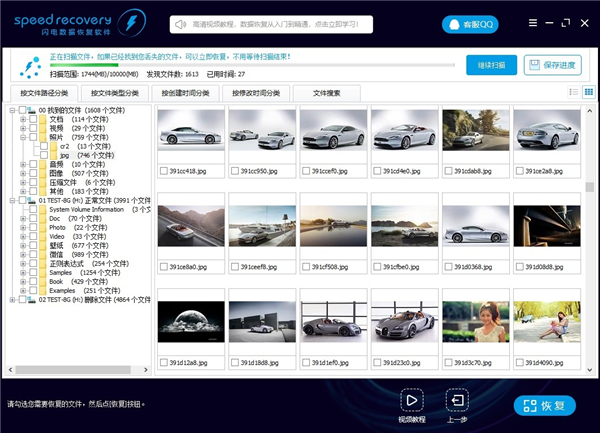Open the 视频教程 video tutorial icon
Screen dimensions: 600x433
click(411, 401)
